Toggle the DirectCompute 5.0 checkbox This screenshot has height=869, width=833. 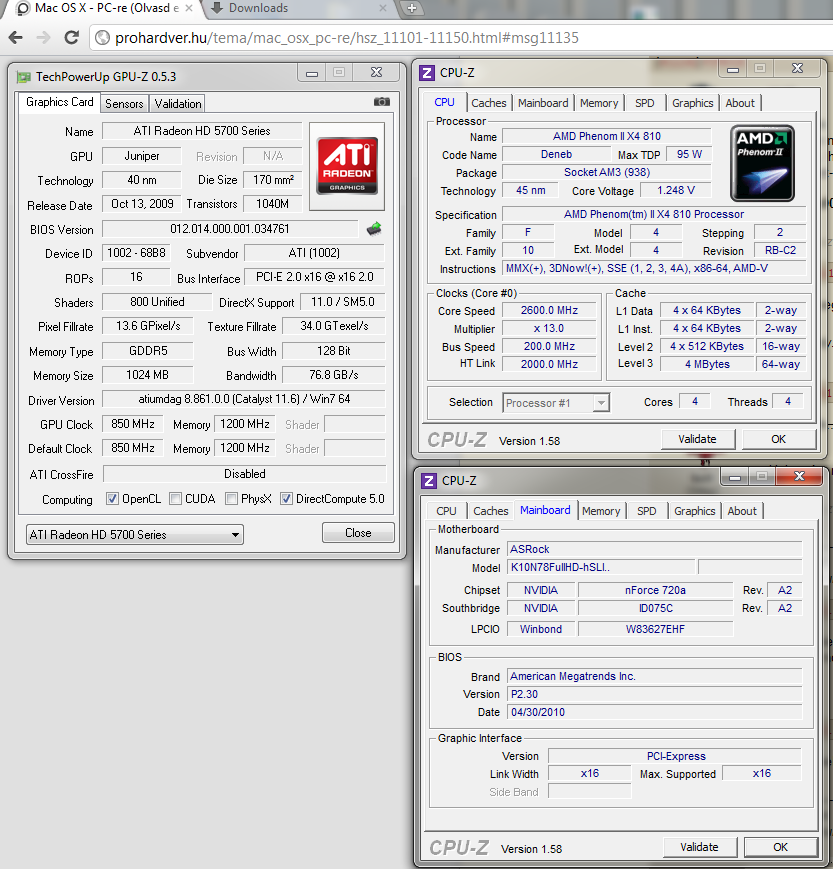coord(286,498)
